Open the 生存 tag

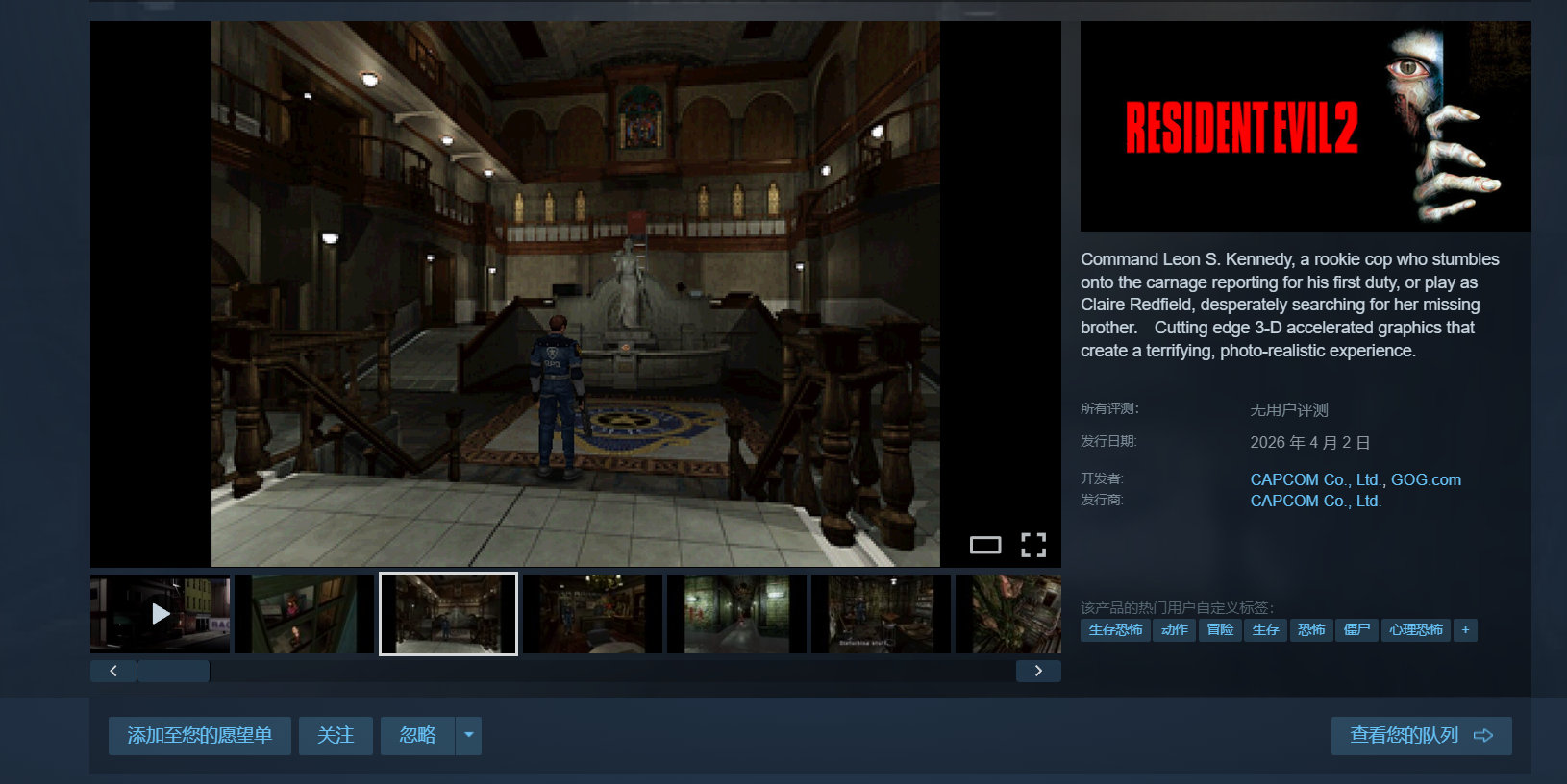pos(1266,630)
